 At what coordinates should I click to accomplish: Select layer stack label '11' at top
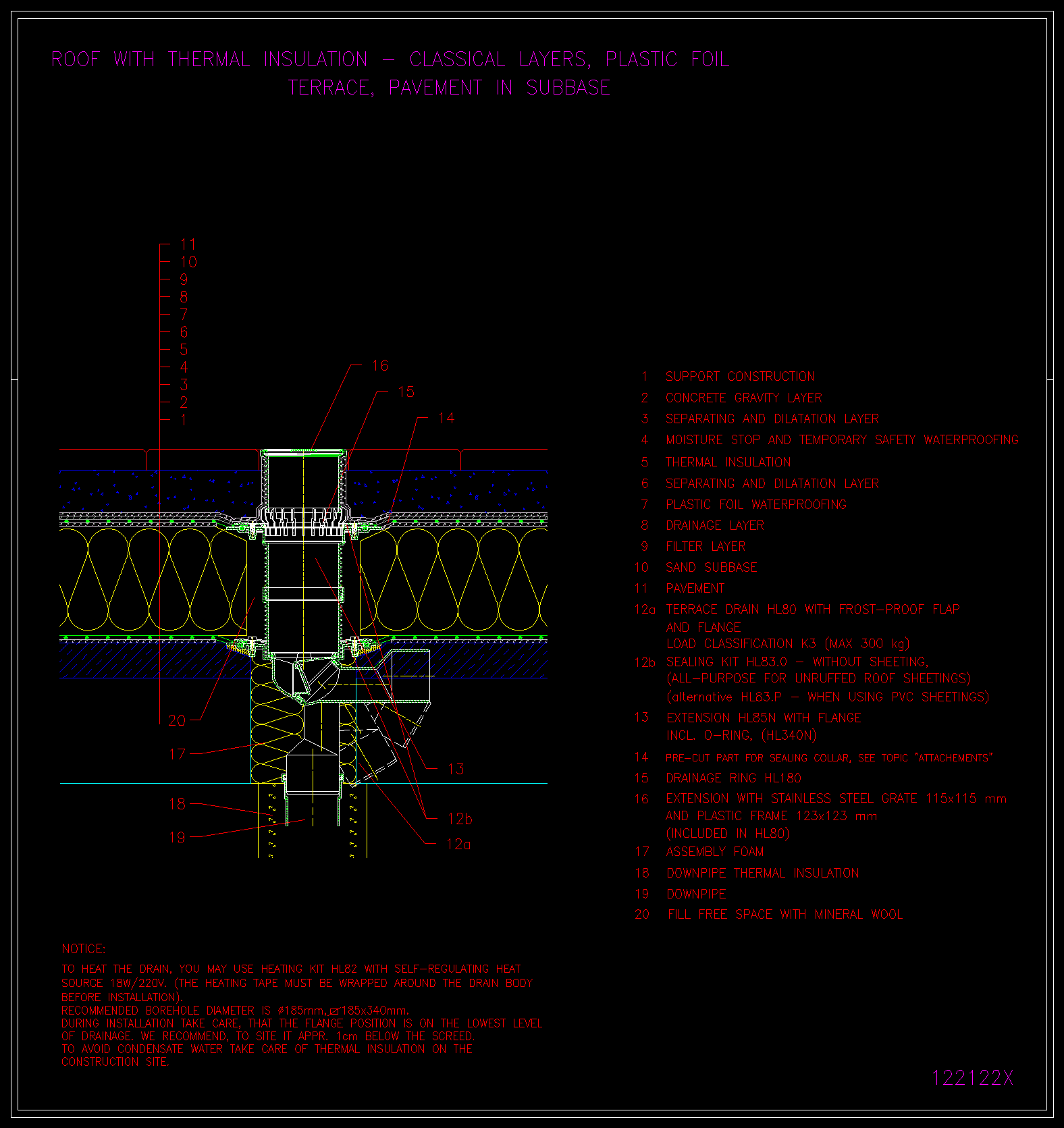188,244
